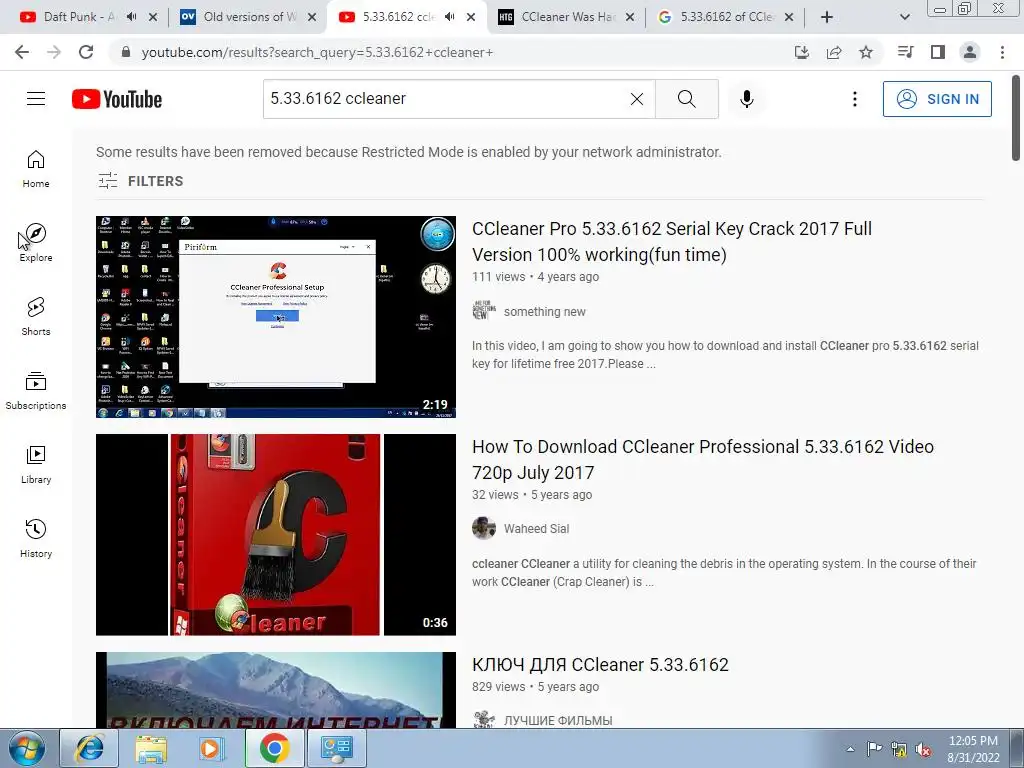This screenshot has width=1024, height=768.
Task: Open the mountain landscape video thumbnail
Action: coord(276,690)
